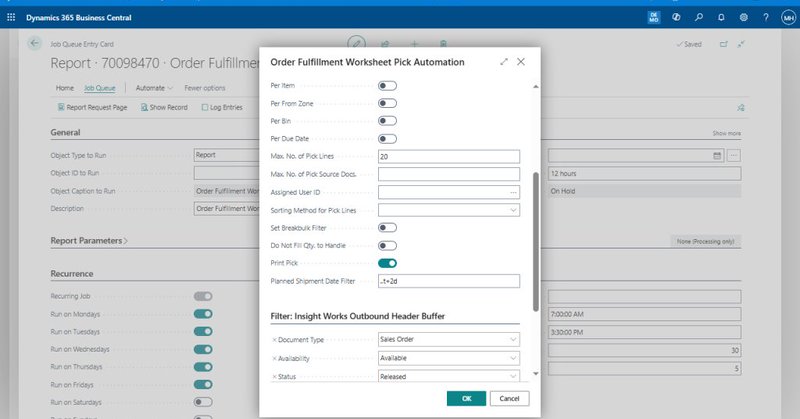Confirm dialog with OK button
The height and width of the screenshot is (419, 800).
coord(466,399)
